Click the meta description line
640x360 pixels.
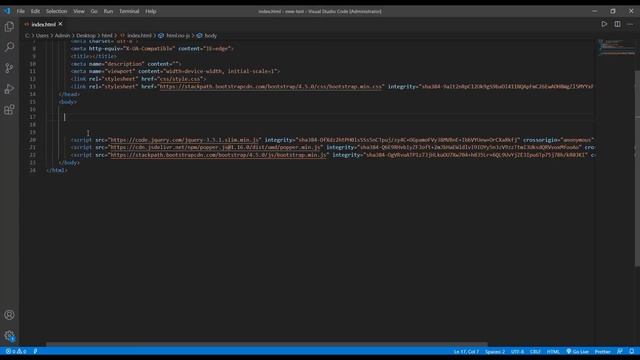tap(126, 64)
